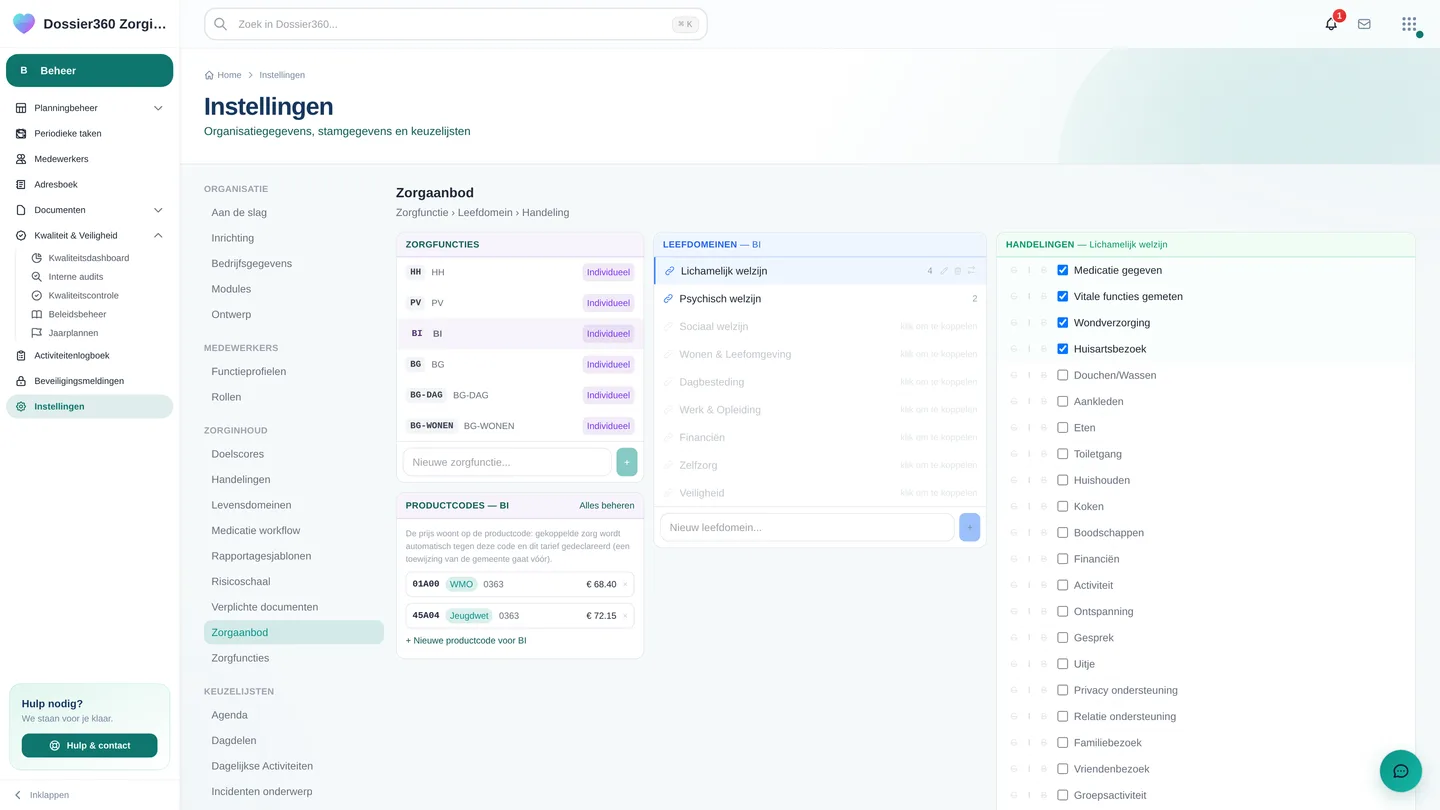The height and width of the screenshot is (810, 1440).
Task: Open Bedrijfsgegevens settings page
Action: pyautogui.click(x=294, y=264)
